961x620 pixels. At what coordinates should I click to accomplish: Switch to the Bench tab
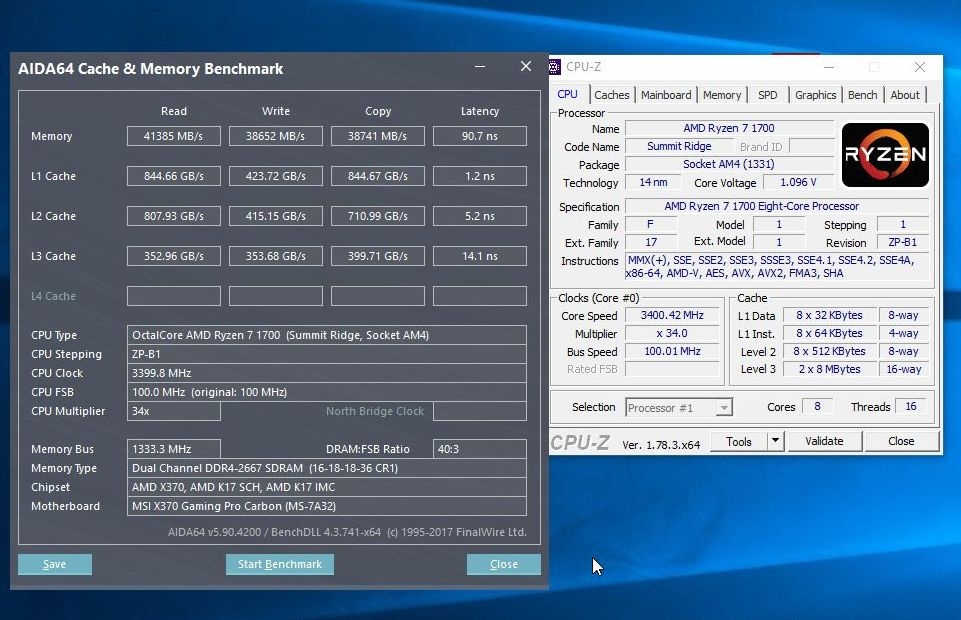[x=862, y=95]
